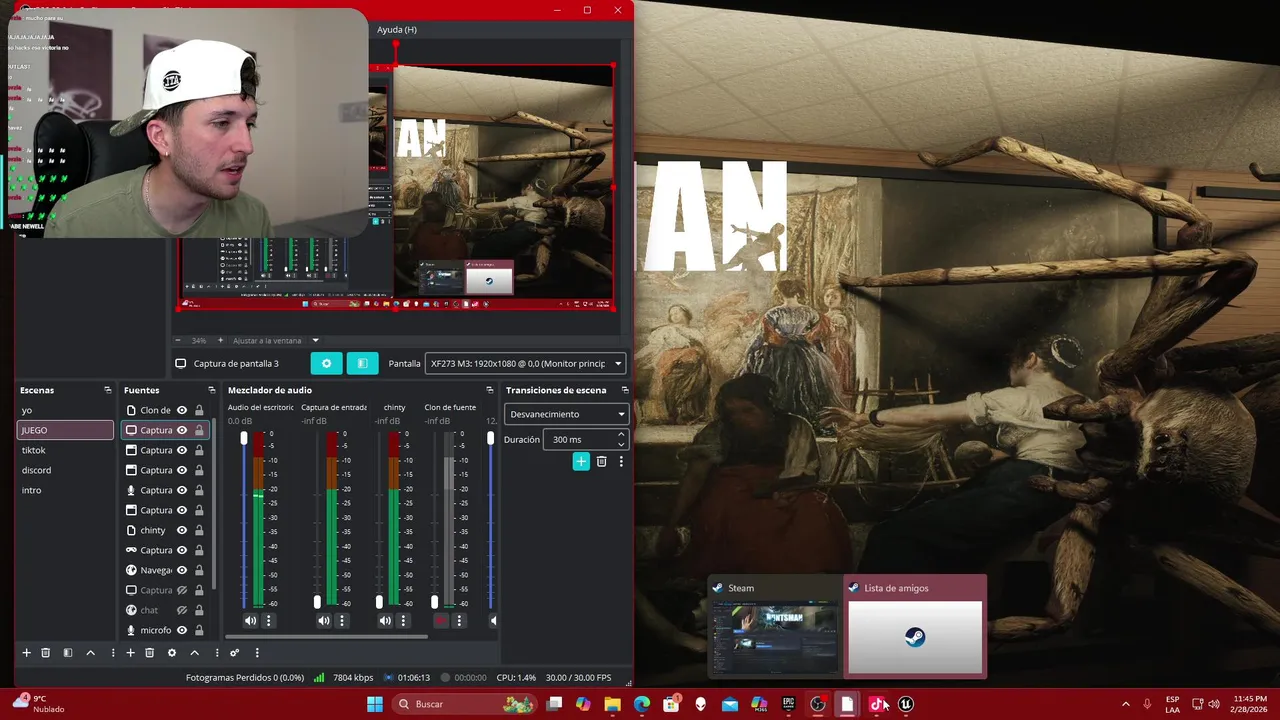Remove selected scene with Escenas trash icon
This screenshot has width=1280, height=720.
coord(45,653)
